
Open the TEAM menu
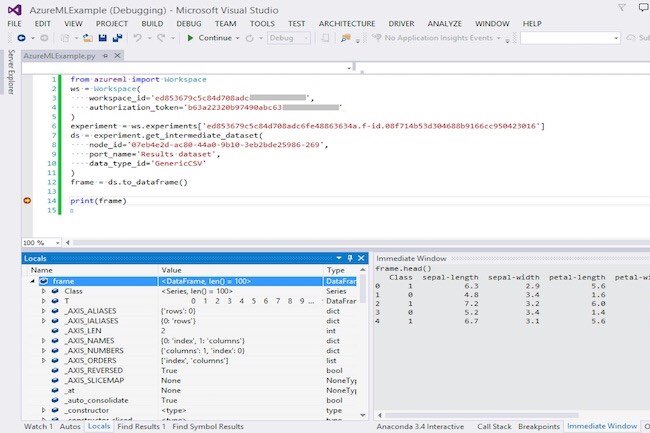pos(226,24)
